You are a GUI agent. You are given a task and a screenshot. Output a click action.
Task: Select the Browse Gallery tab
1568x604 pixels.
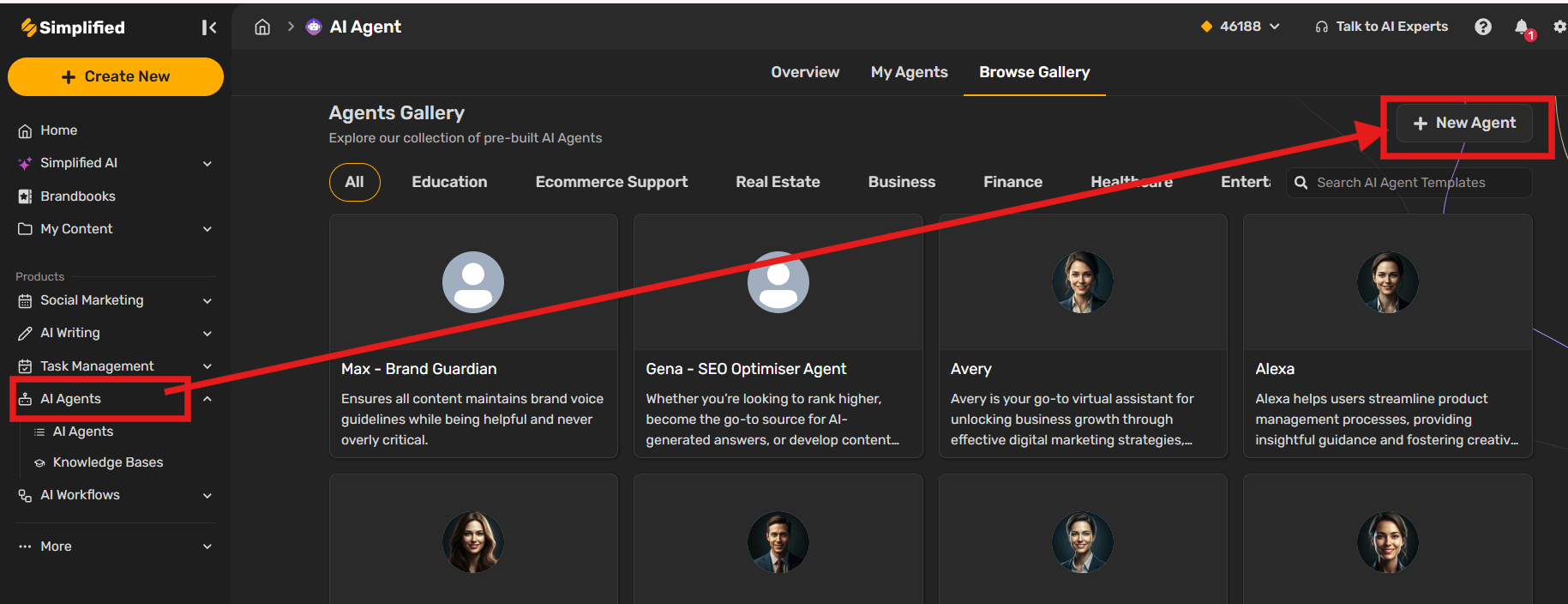pos(1035,72)
